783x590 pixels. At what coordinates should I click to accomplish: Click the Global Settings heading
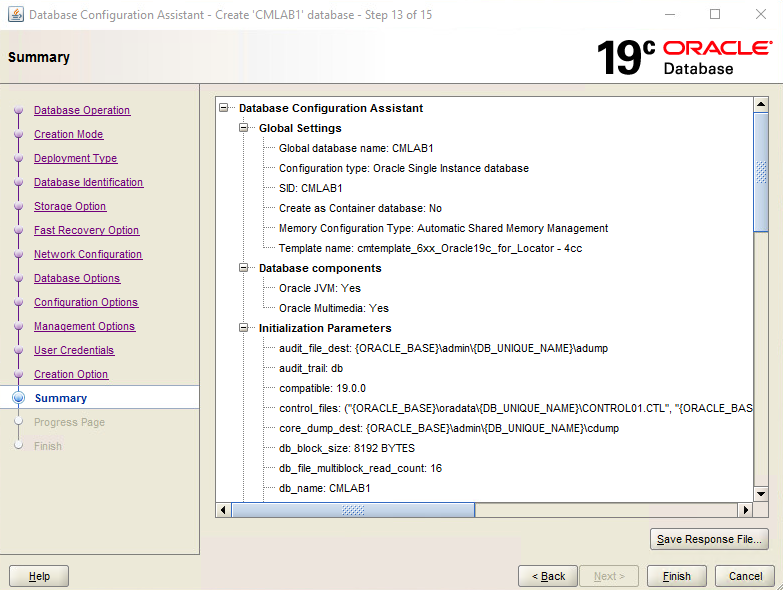300,128
